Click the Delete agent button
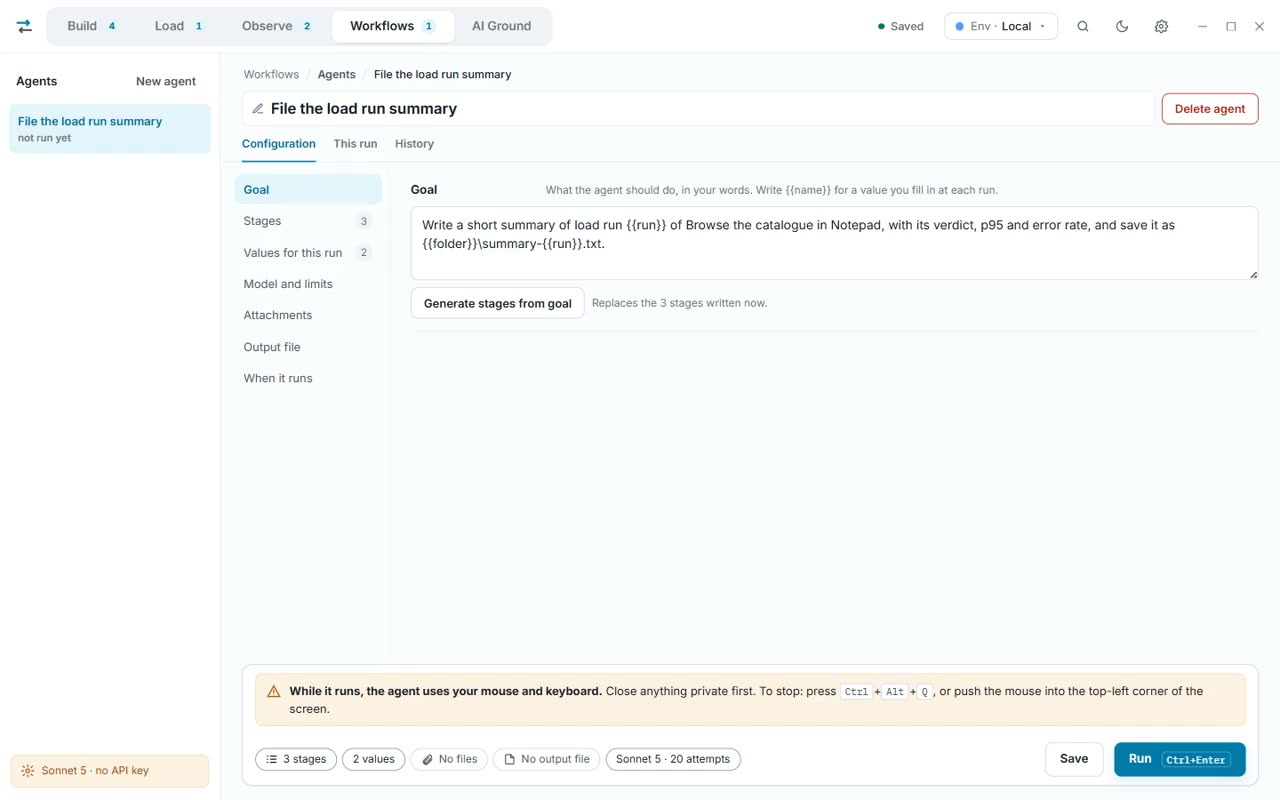 click(1210, 109)
